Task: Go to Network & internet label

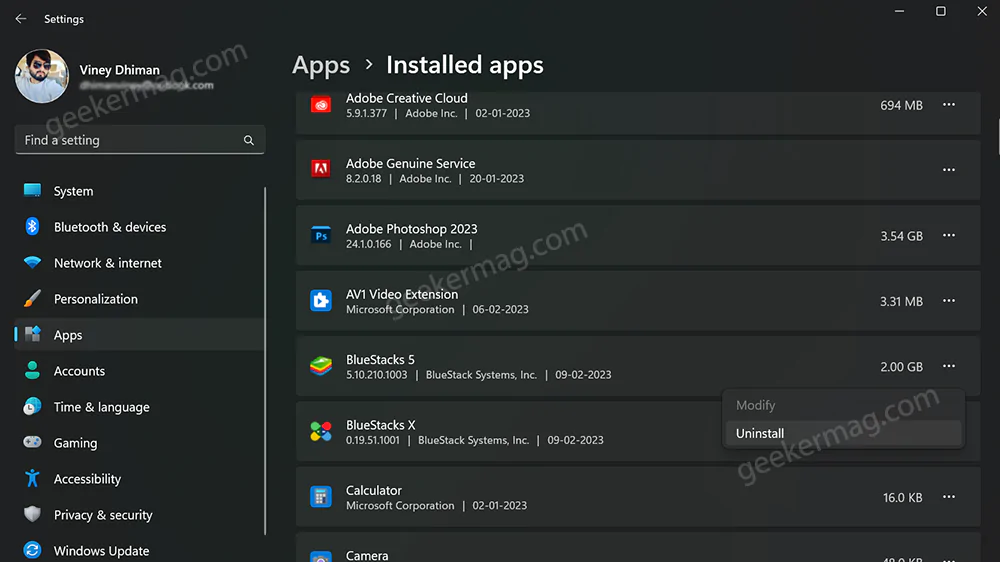Action: [x=108, y=263]
